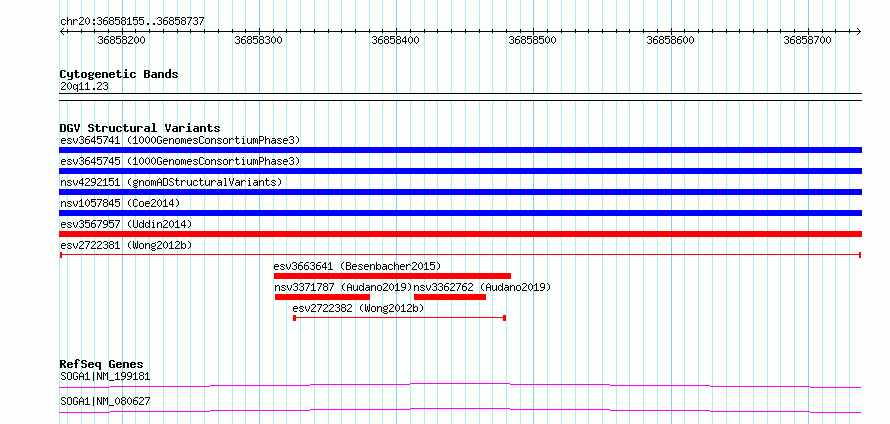
Task: Click ruler tick label 36858700
Action: pyautogui.click(x=807, y=40)
